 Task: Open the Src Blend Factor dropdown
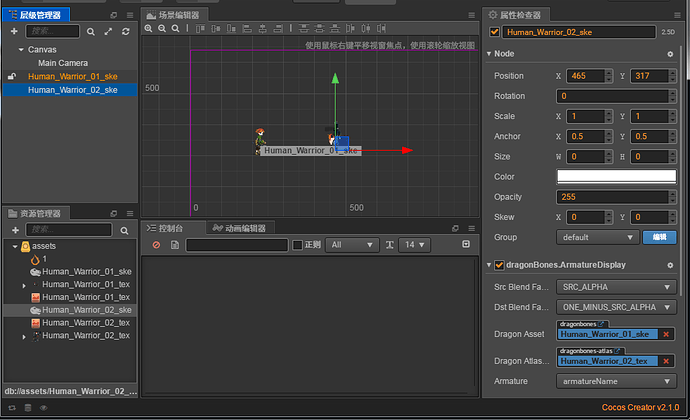pyautogui.click(x=616, y=287)
